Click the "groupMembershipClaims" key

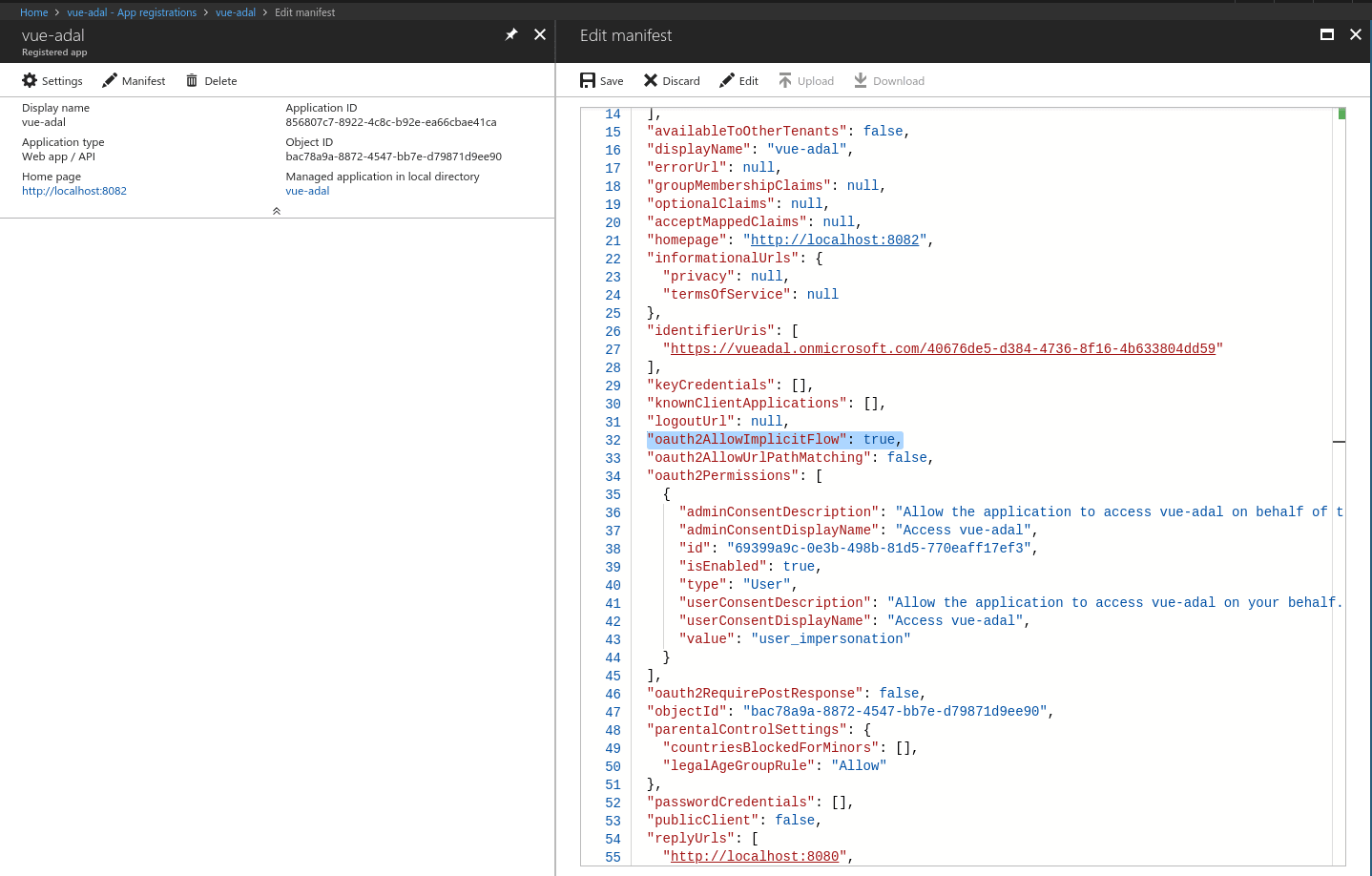(x=738, y=186)
